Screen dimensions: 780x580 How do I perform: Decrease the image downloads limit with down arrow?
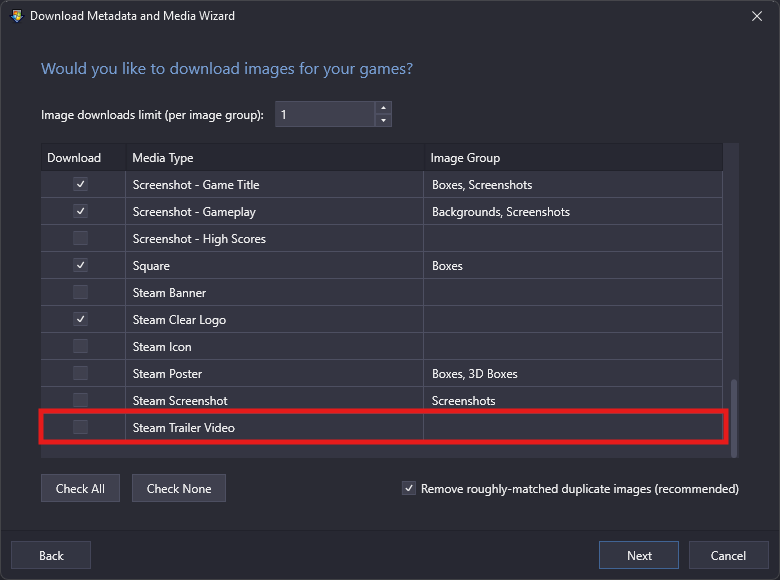point(383,120)
